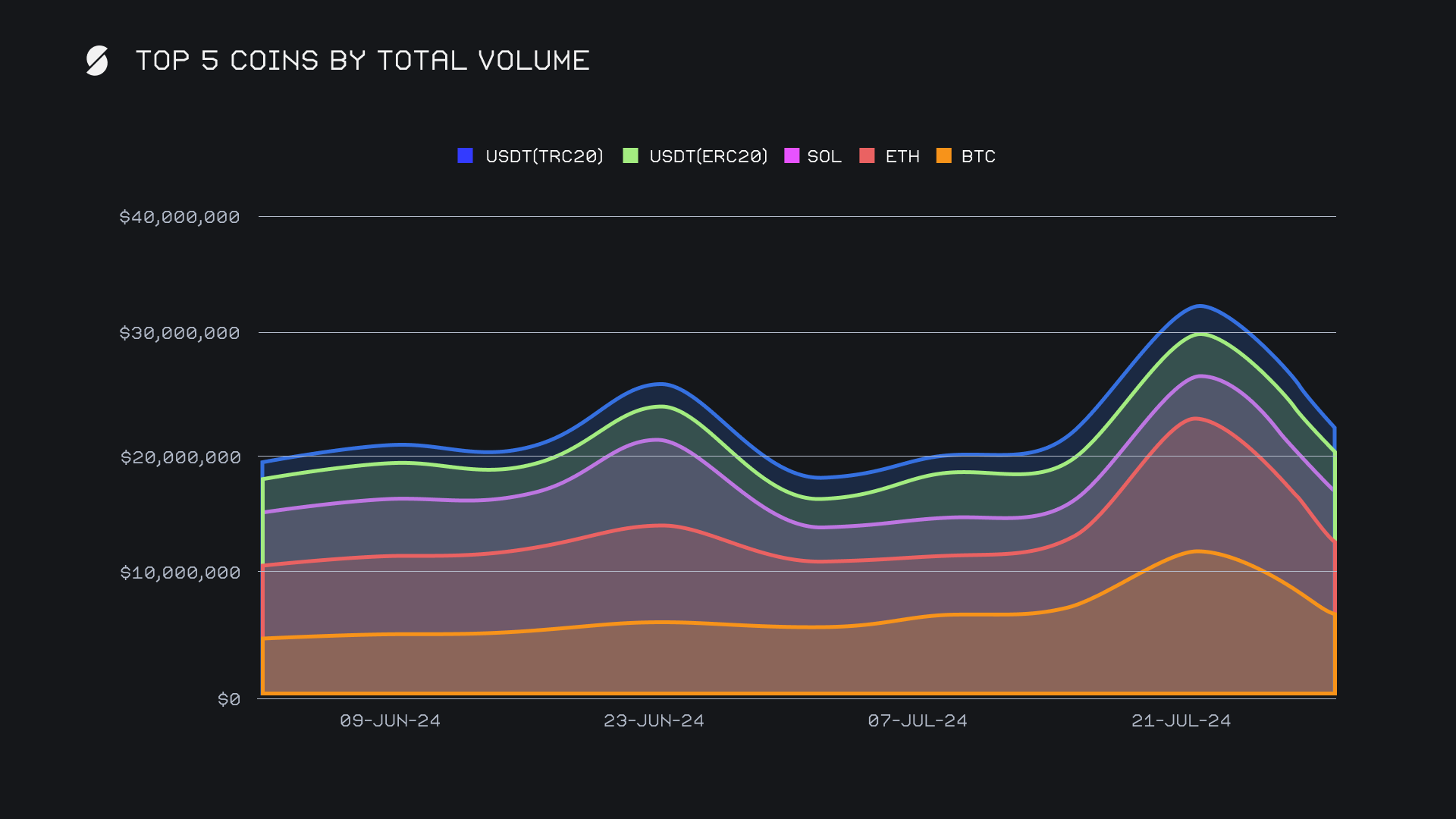Click the 23-JUN-24 x-axis date label
The image size is (1456, 819).
[654, 720]
